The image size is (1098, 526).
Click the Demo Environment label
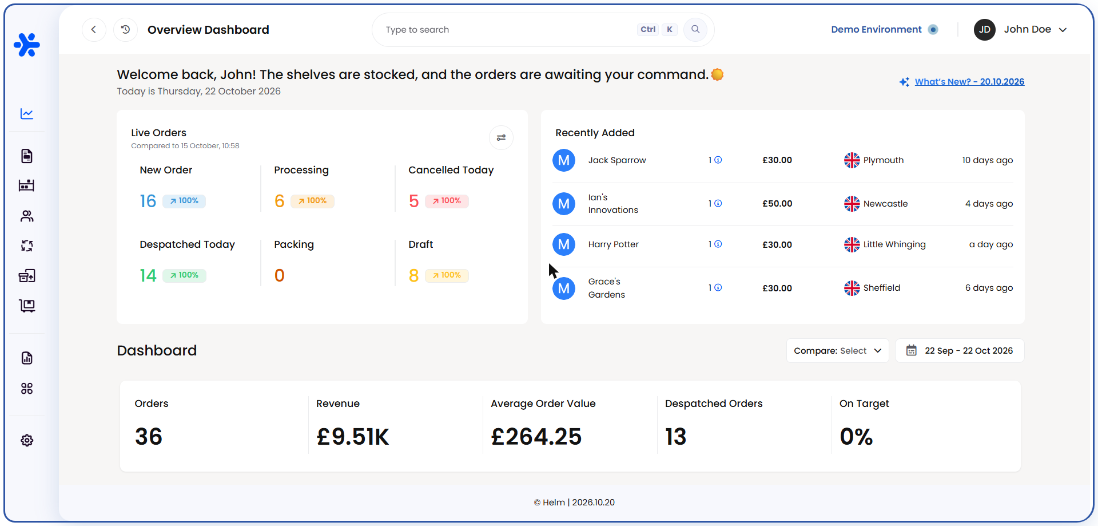pos(876,29)
